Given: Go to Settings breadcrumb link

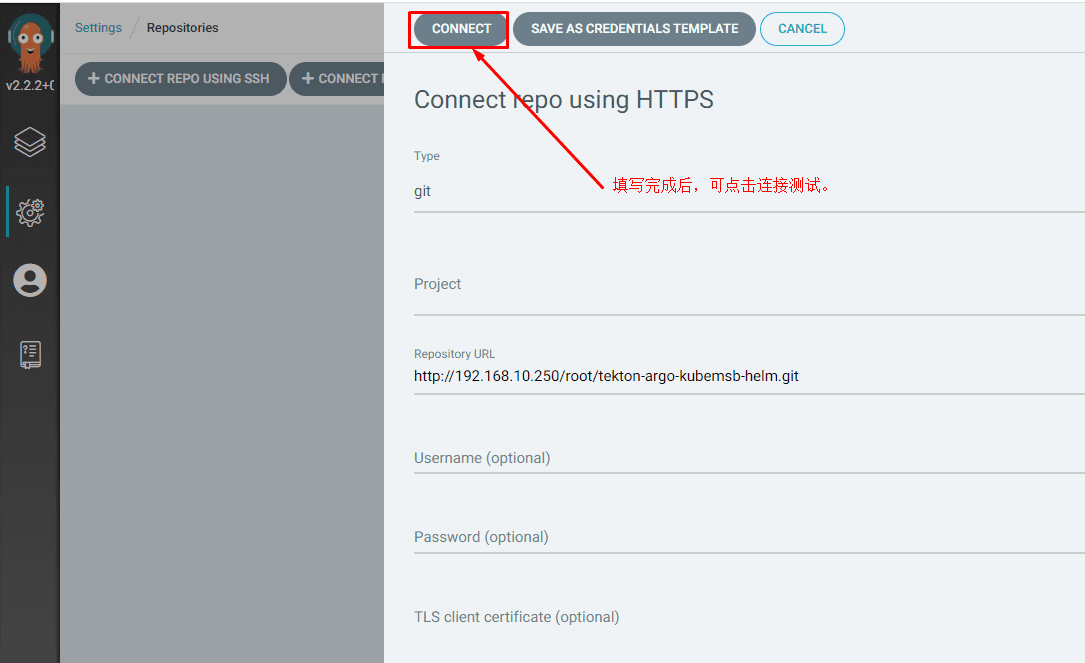Looking at the screenshot, I should coord(98,28).
